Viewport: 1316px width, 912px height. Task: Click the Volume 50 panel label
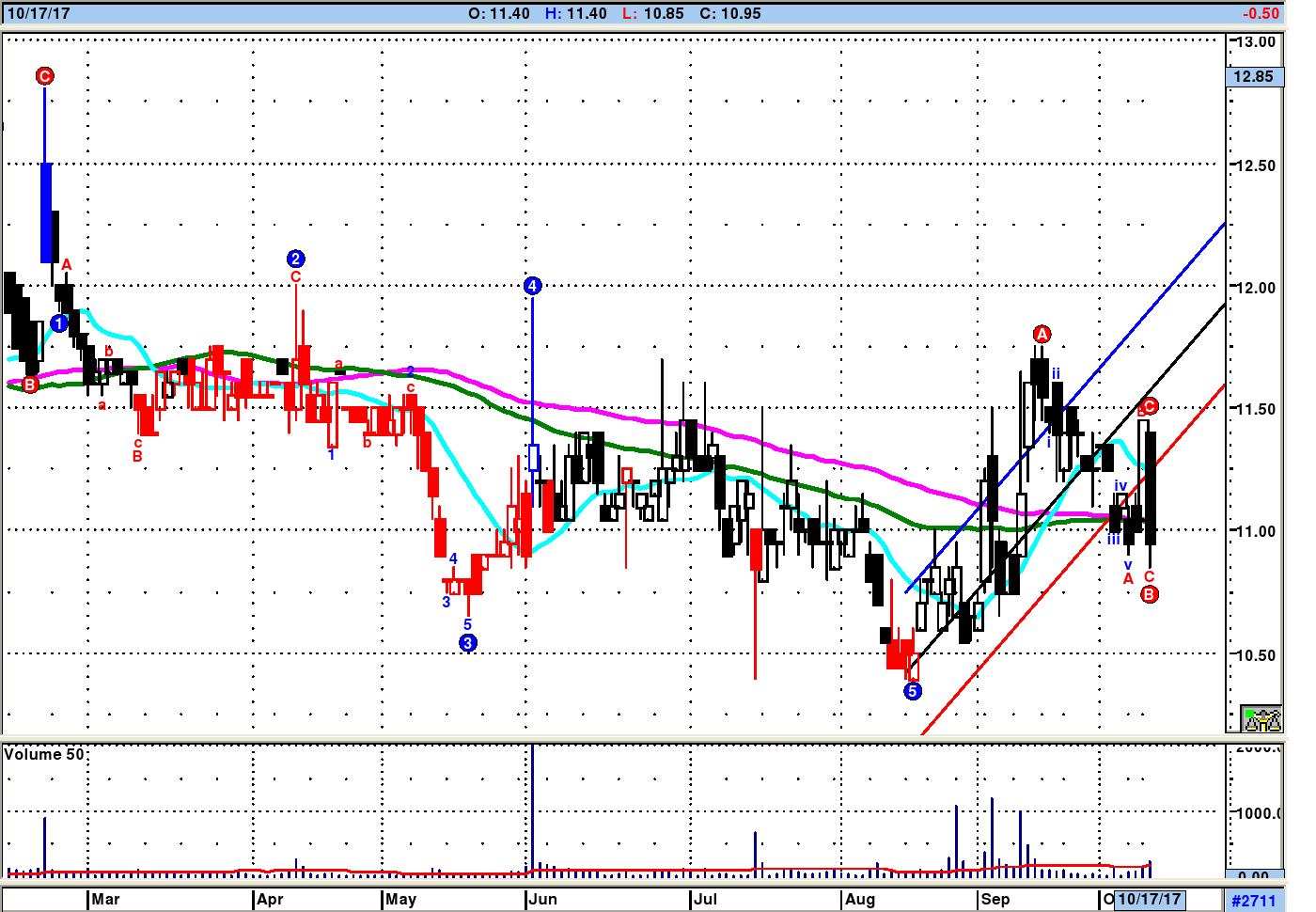pyautogui.click(x=44, y=754)
